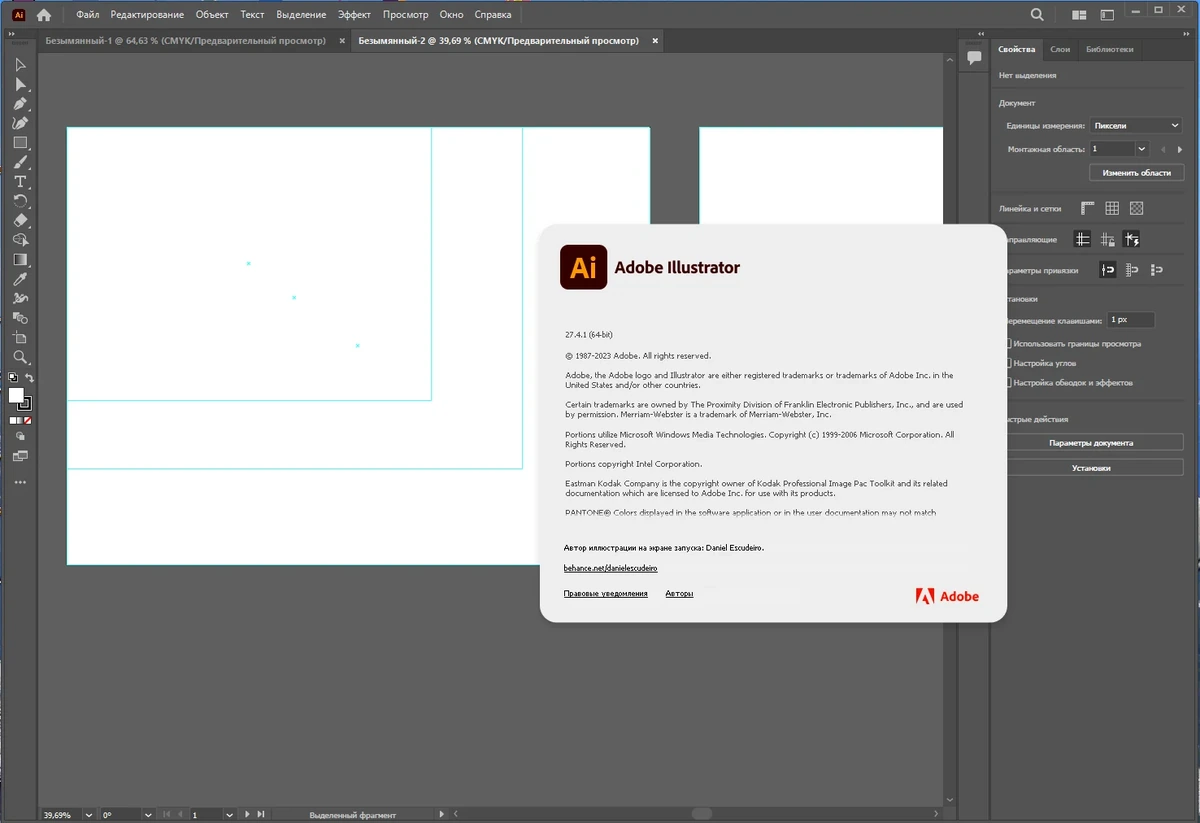
Task: Show transparency grid icon
Action: pyautogui.click(x=1136, y=208)
